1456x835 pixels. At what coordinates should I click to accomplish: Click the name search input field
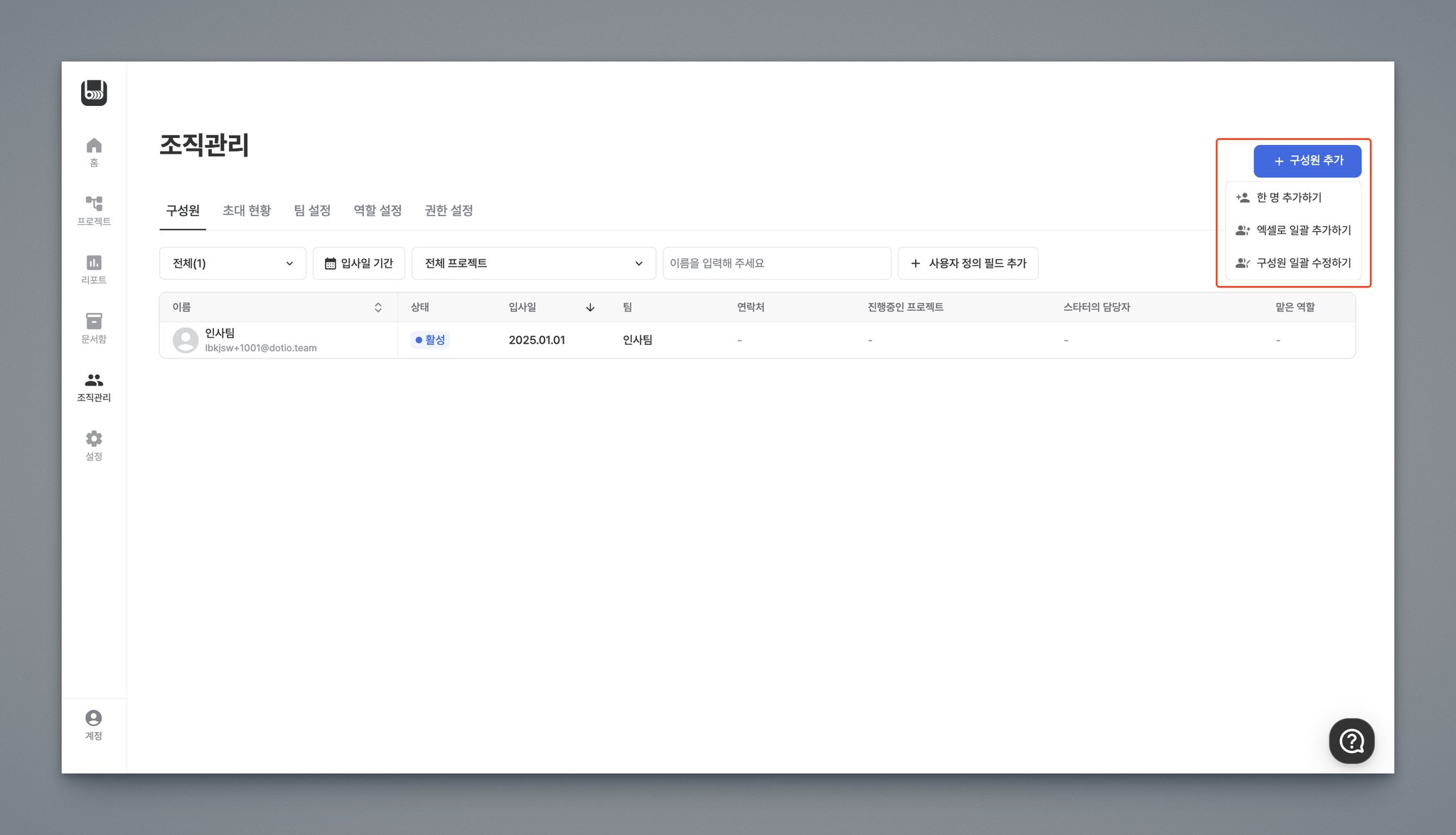click(776, 263)
